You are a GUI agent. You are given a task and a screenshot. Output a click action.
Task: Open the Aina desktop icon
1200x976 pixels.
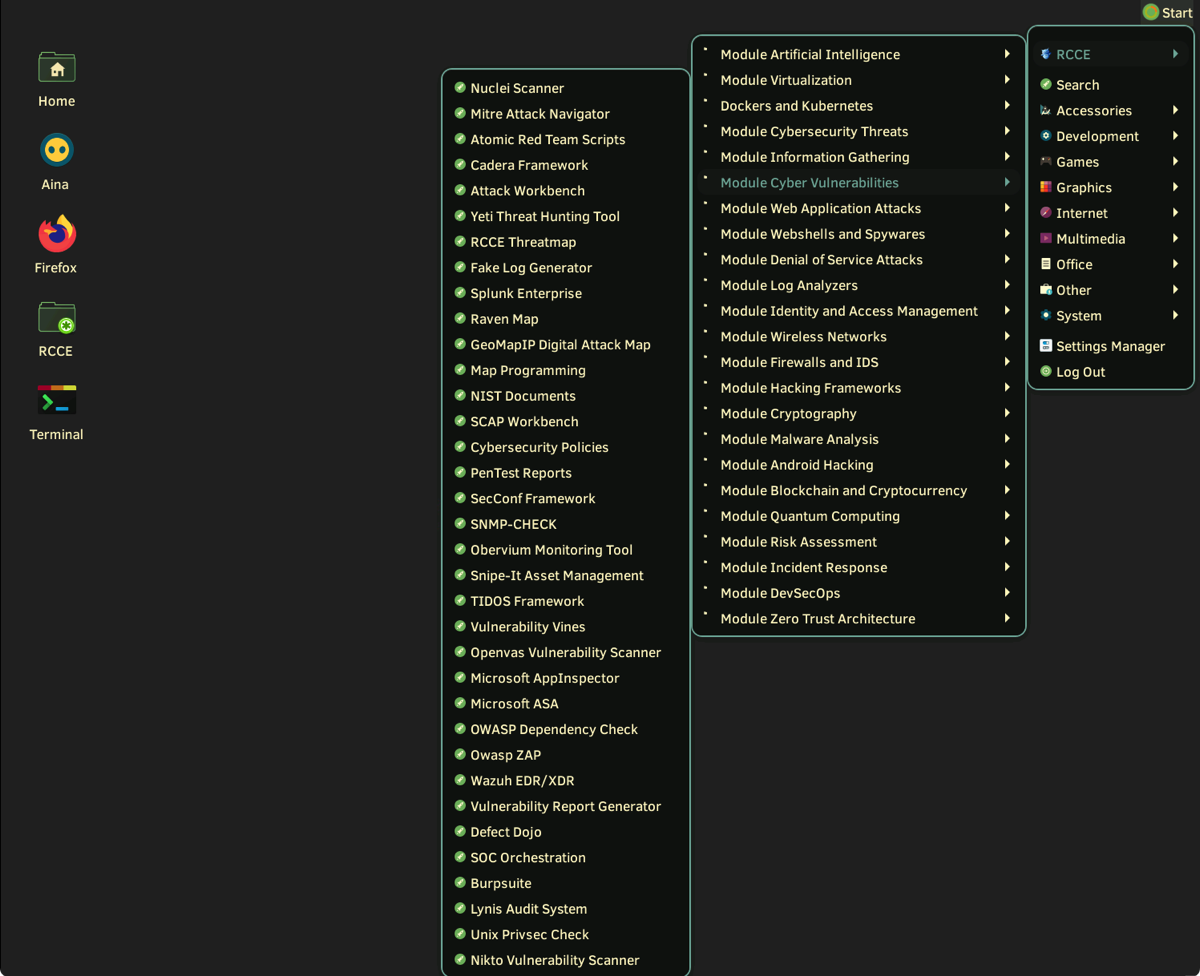pyautogui.click(x=57, y=151)
